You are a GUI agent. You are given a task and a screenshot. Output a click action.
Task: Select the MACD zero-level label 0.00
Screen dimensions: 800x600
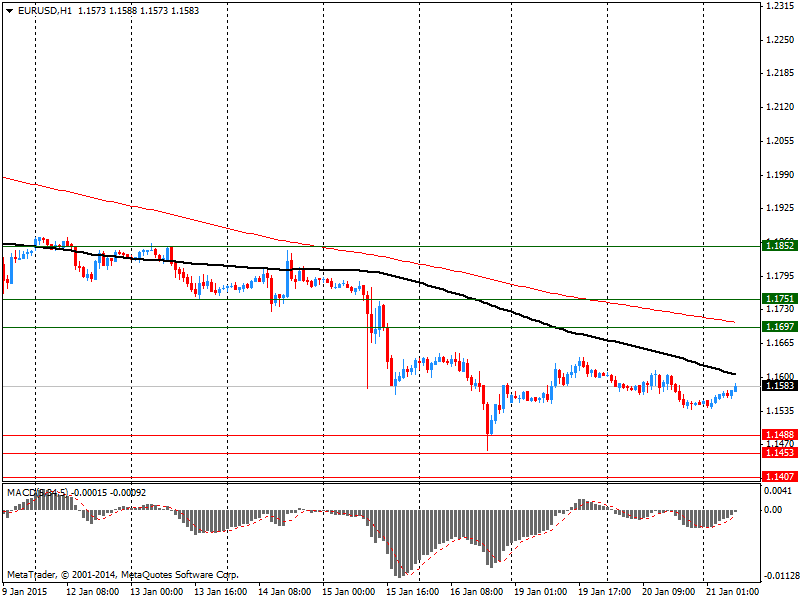774,510
